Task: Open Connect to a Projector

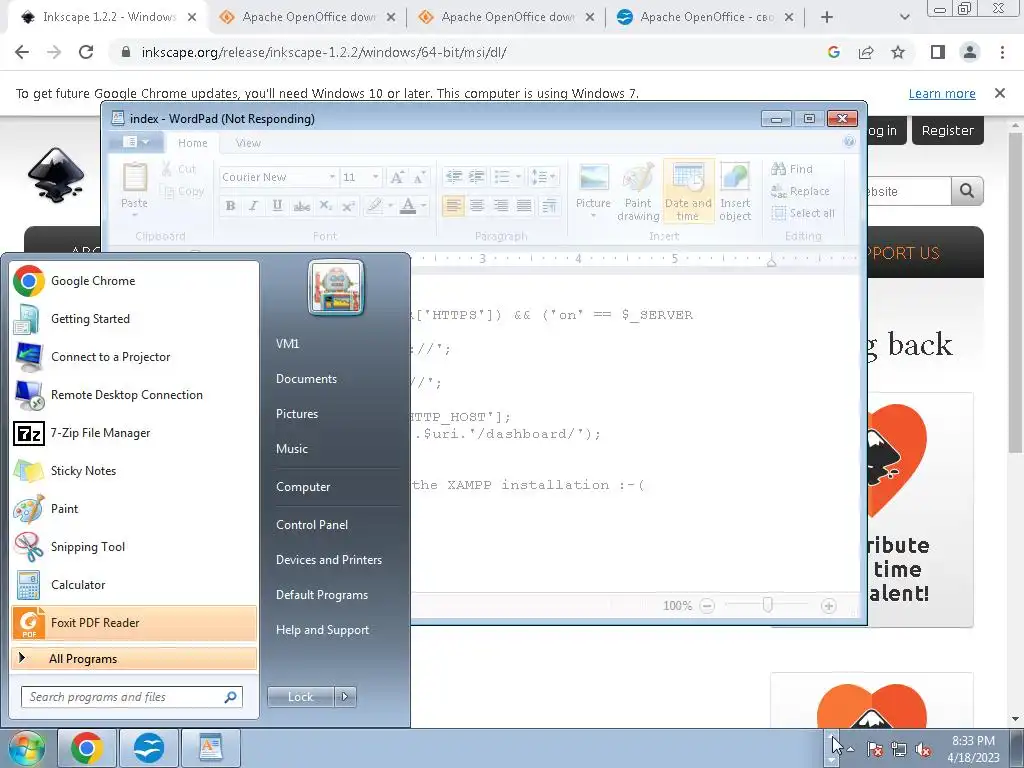Action: click(x=134, y=357)
